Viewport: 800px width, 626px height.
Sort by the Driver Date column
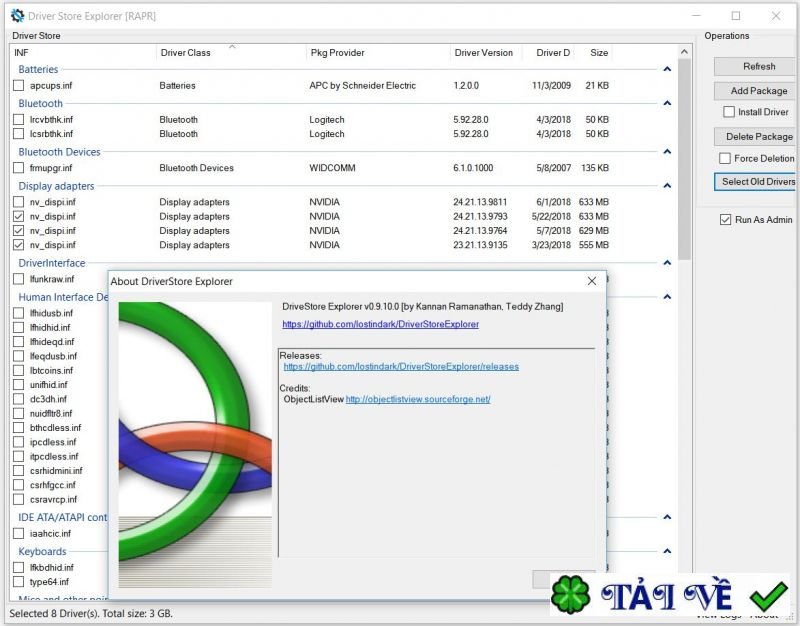pos(548,53)
